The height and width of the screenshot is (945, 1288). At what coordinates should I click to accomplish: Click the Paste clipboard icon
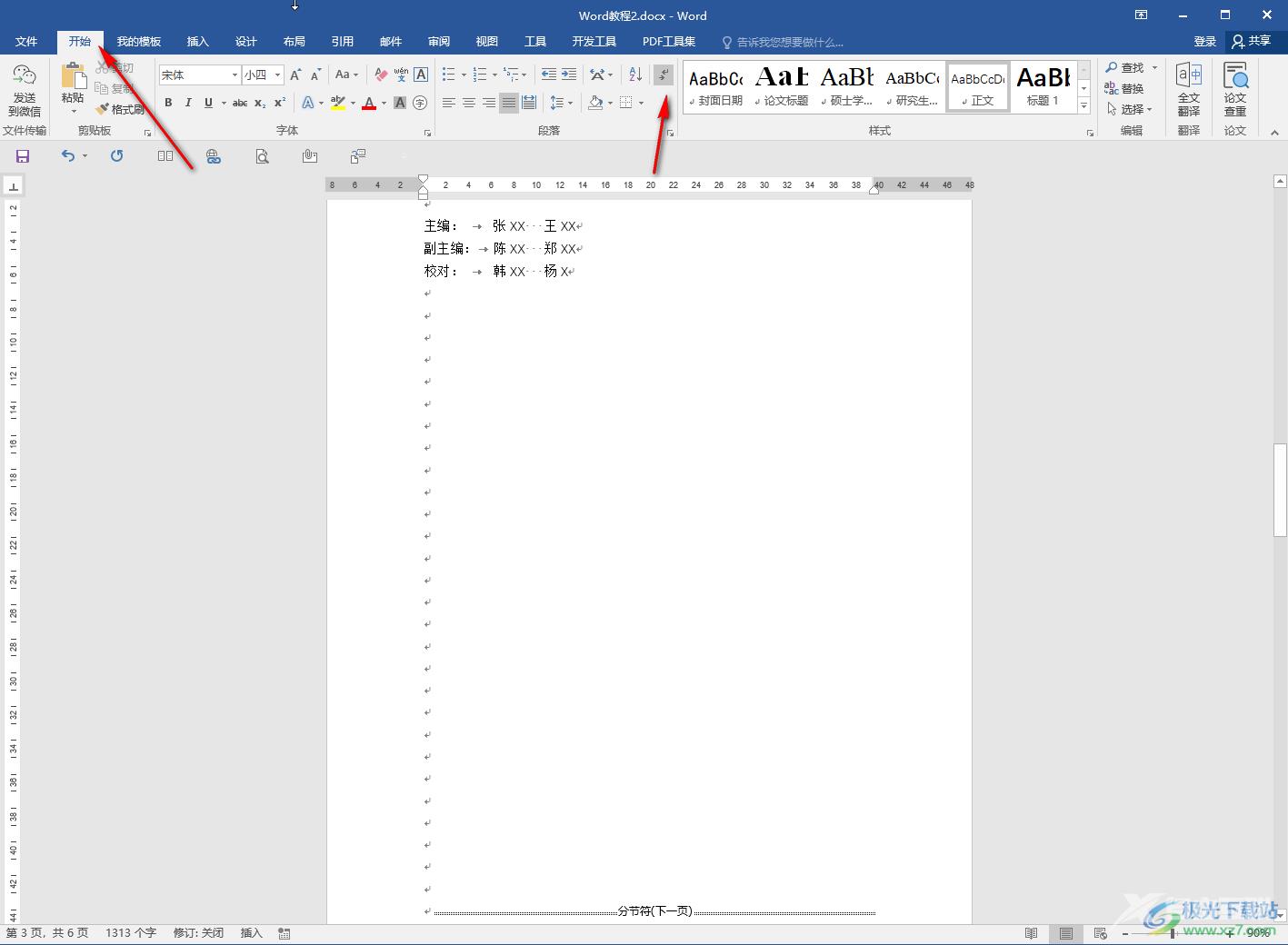(x=73, y=77)
